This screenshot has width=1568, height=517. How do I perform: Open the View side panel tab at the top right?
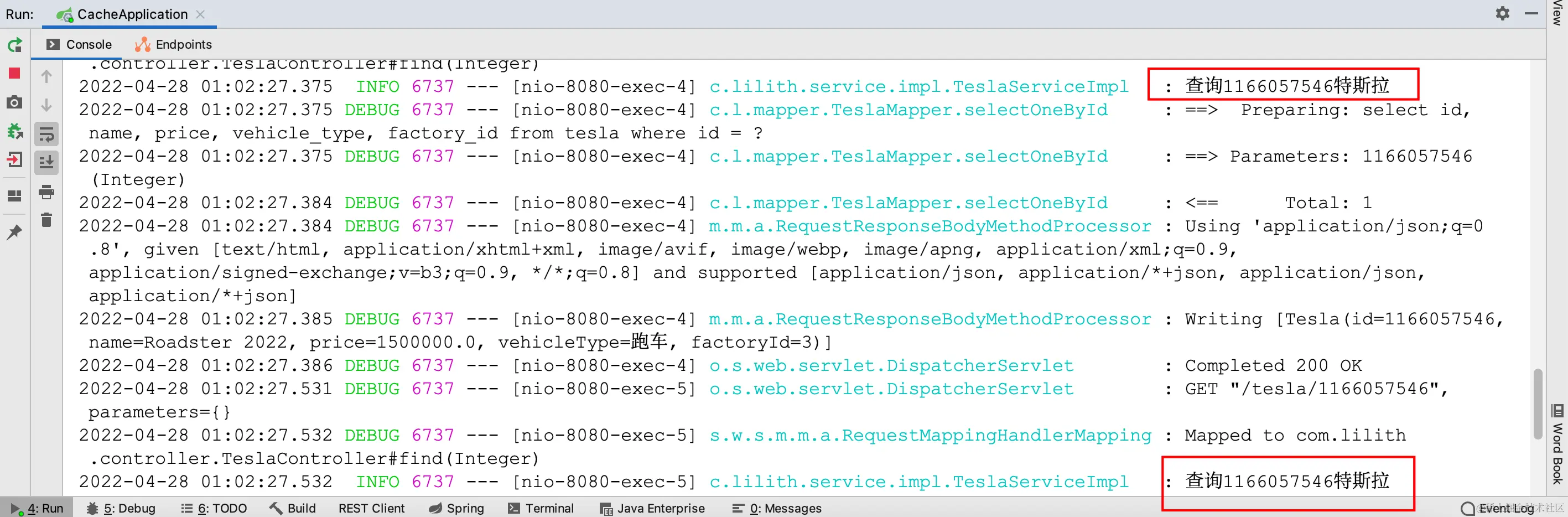(x=1557, y=13)
